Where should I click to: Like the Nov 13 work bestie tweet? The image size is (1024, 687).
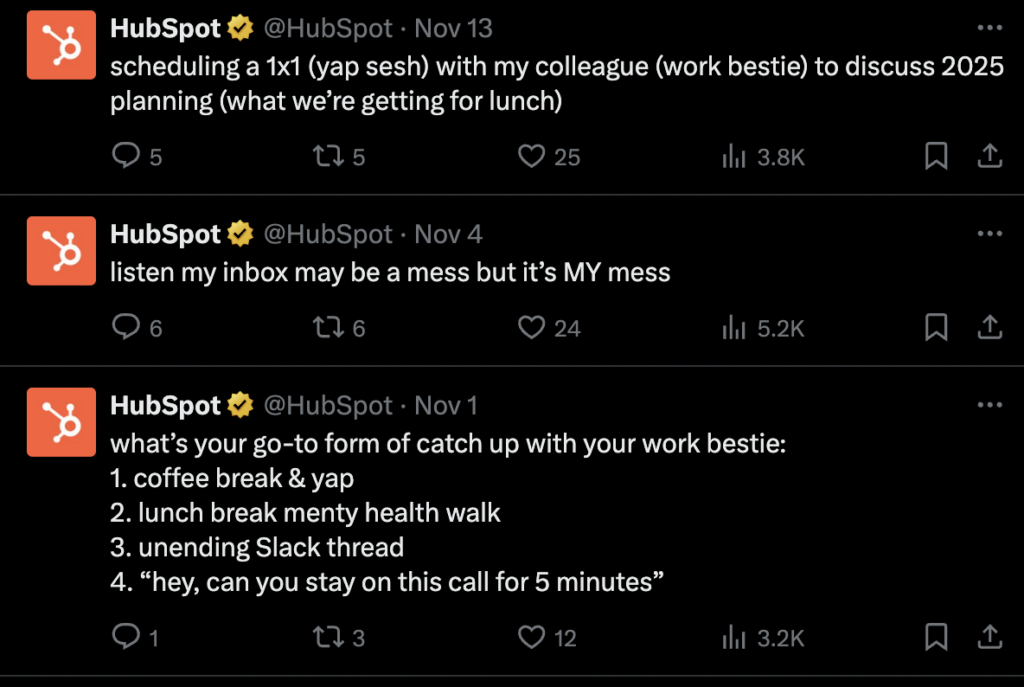(x=532, y=157)
